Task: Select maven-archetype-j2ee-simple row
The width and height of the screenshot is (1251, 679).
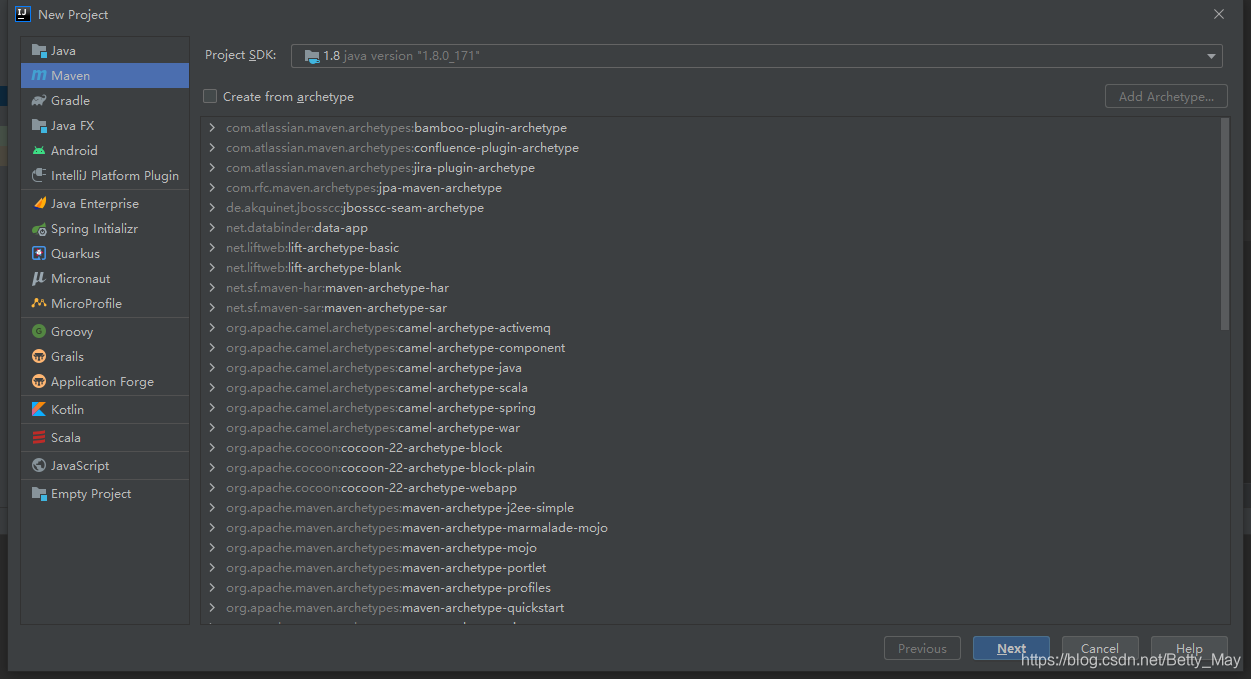Action: point(710,508)
